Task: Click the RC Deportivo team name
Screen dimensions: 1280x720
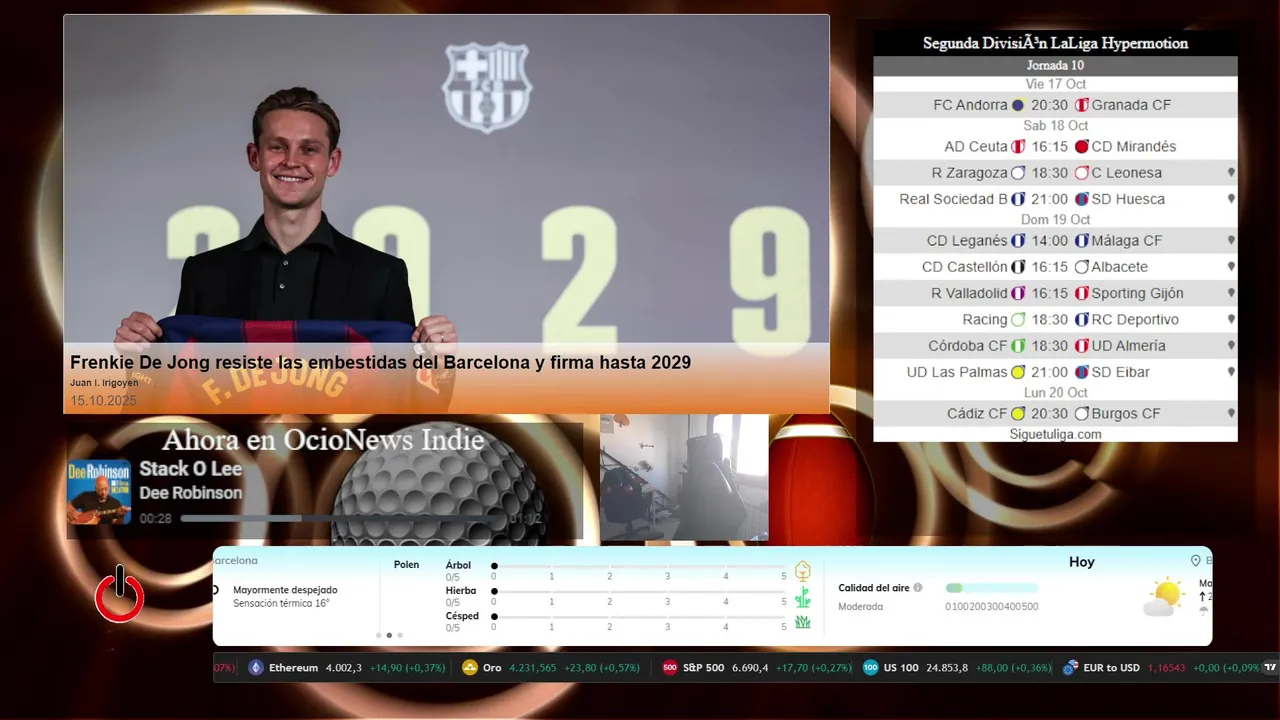Action: click(1135, 319)
